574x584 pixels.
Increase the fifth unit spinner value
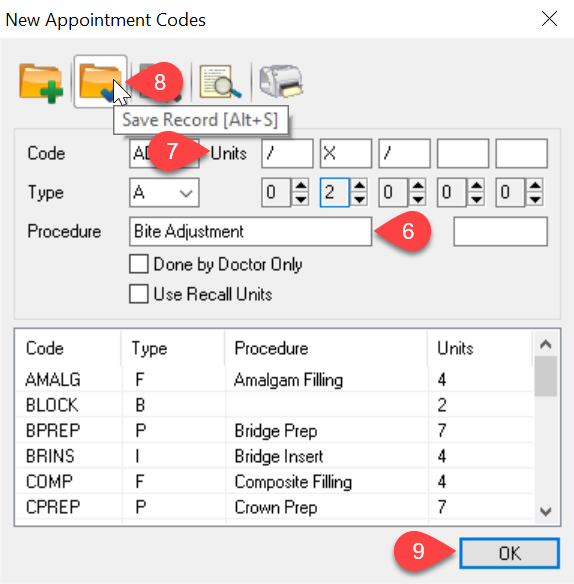[535, 185]
